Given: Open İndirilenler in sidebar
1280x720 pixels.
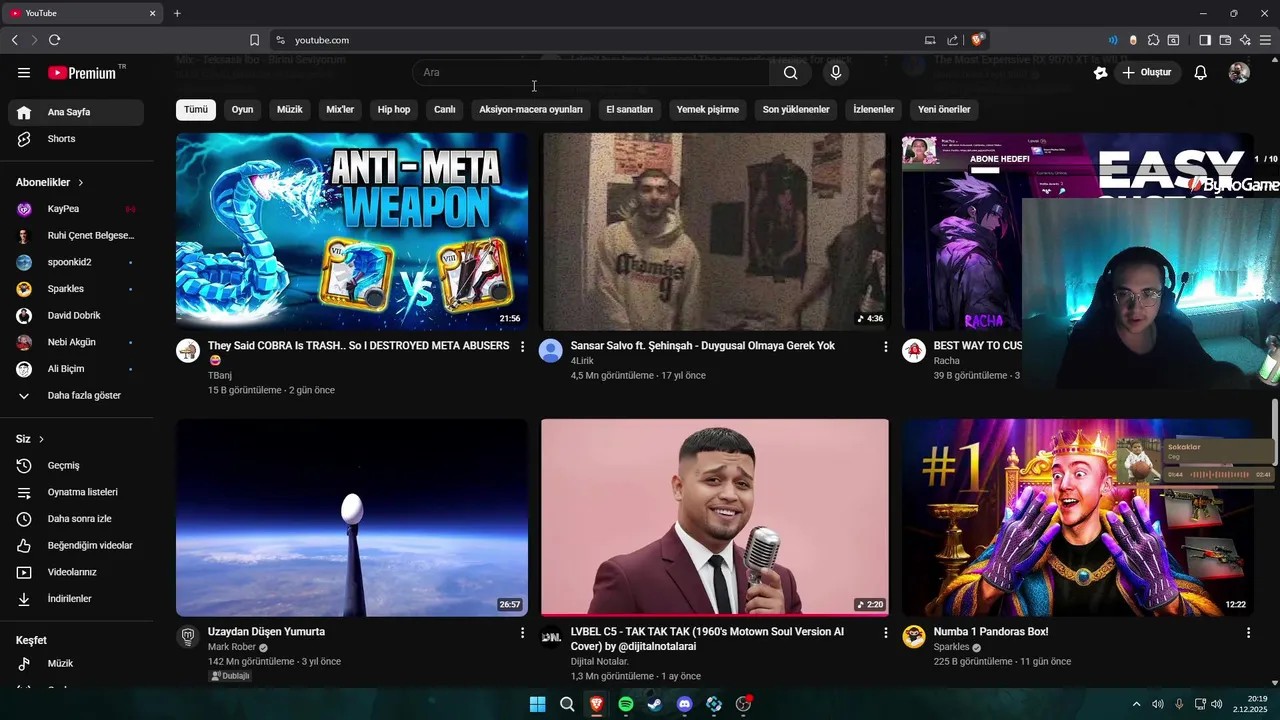Looking at the screenshot, I should [76, 599].
